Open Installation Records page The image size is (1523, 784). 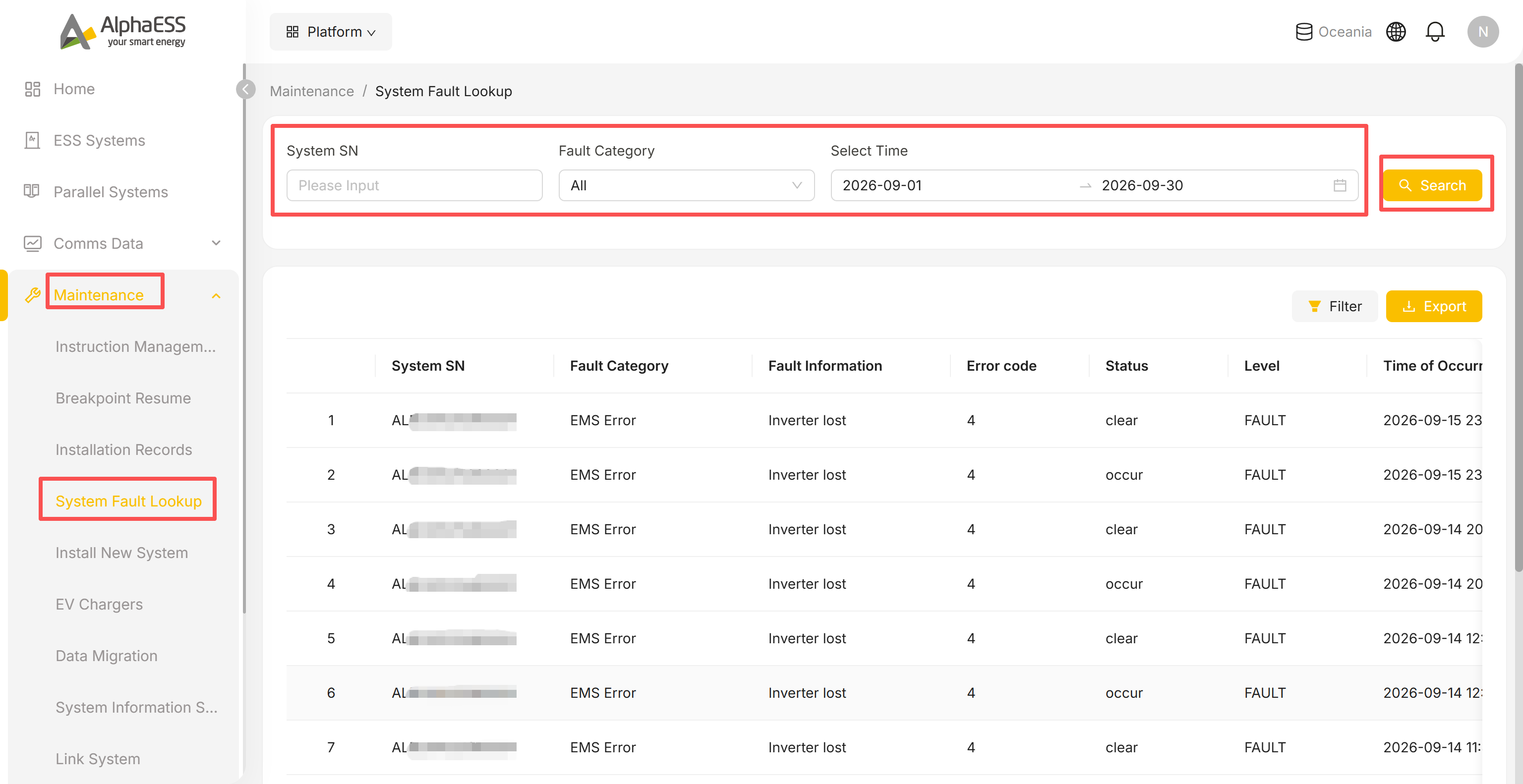[123, 449]
